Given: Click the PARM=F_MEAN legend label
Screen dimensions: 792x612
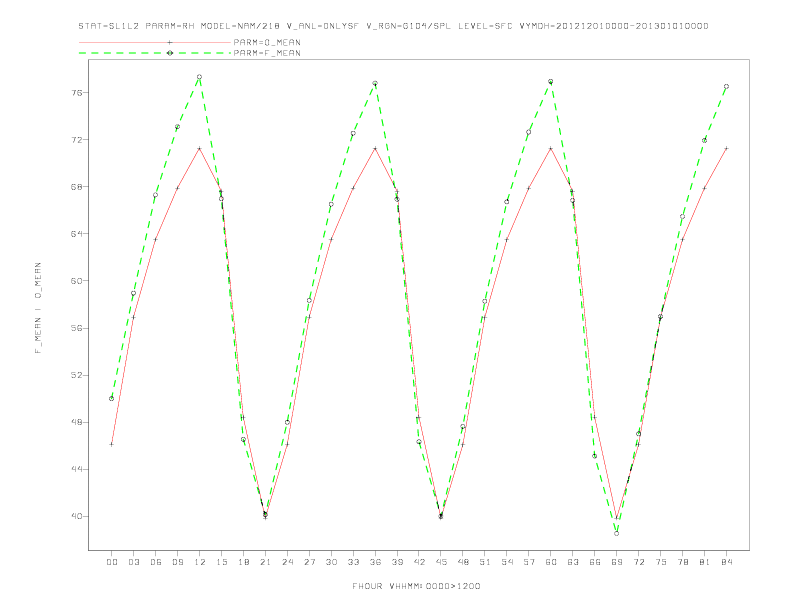Looking at the screenshot, I should click(267, 53).
